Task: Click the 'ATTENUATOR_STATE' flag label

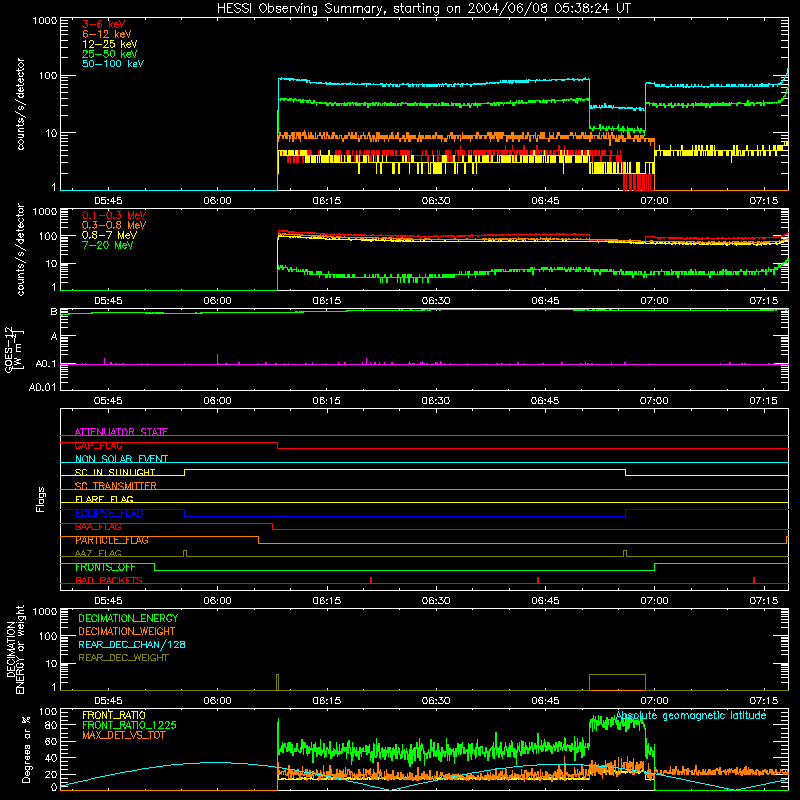Action: pos(121,432)
